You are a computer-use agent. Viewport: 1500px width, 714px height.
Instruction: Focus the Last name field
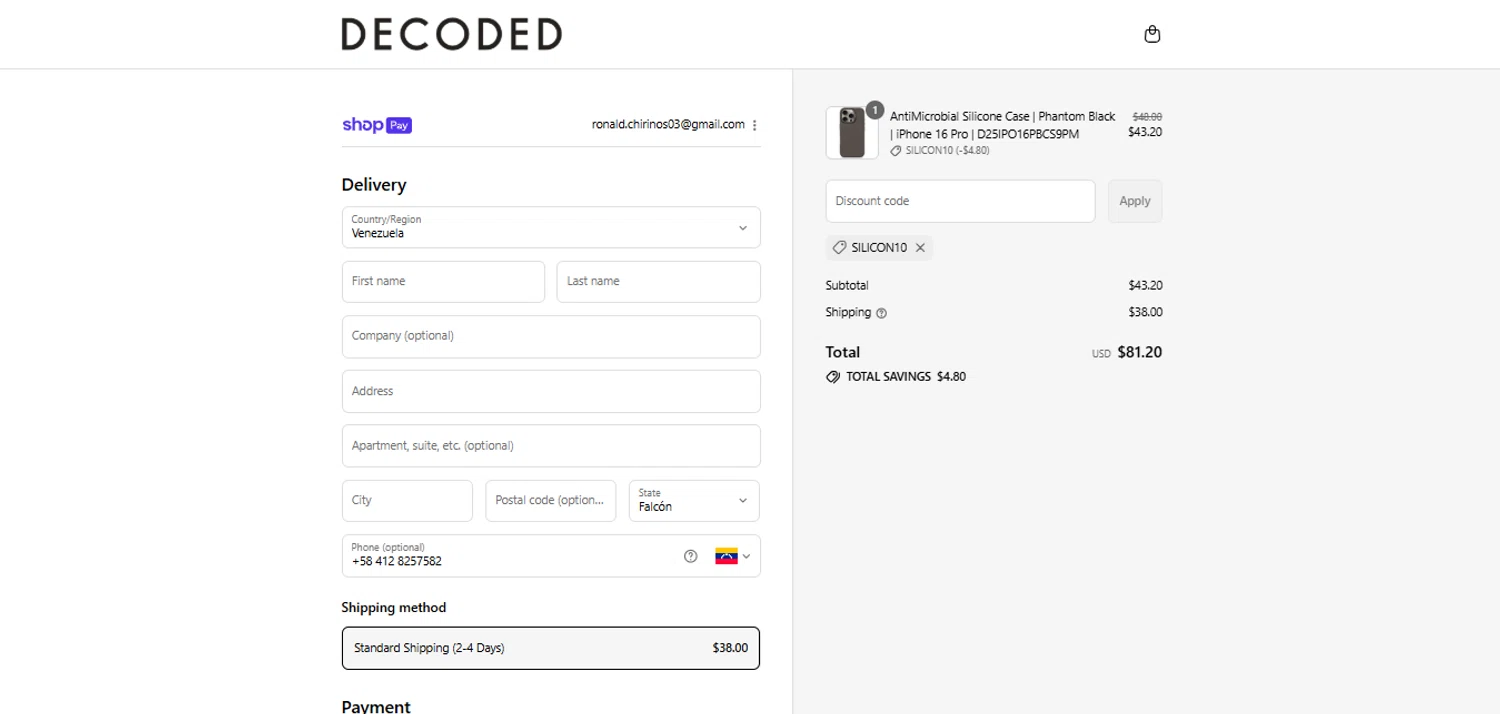(x=658, y=281)
